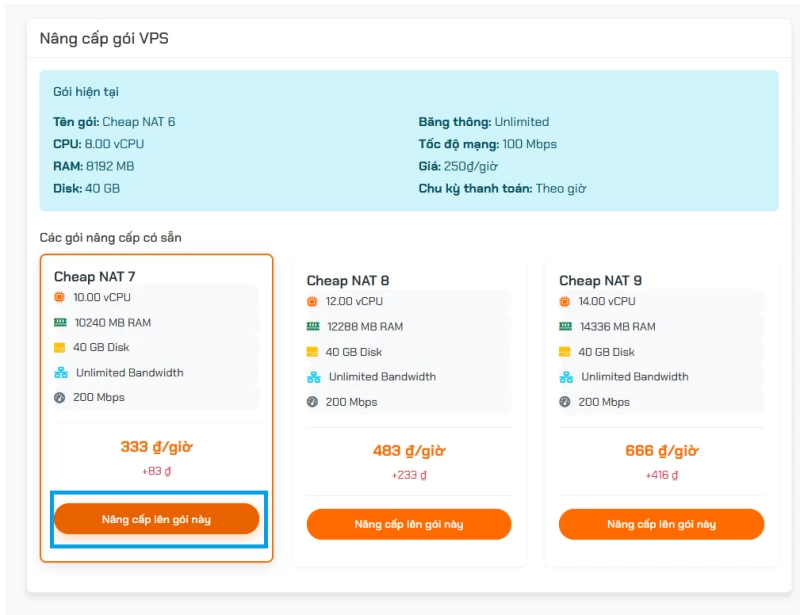Click the CPU chip icon beside 12.00 vCPU
Screen dimensions: 800x615
pos(312,302)
